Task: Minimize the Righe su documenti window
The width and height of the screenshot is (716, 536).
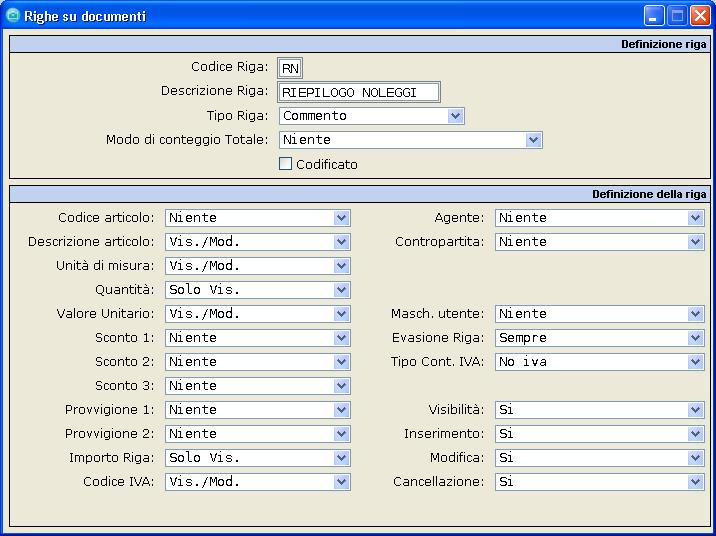Action: [654, 16]
